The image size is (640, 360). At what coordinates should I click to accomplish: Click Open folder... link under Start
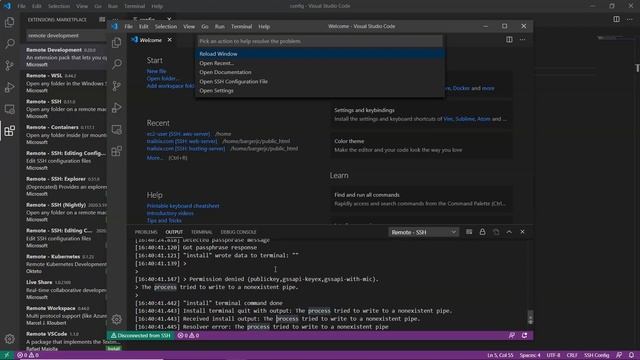click(162, 78)
